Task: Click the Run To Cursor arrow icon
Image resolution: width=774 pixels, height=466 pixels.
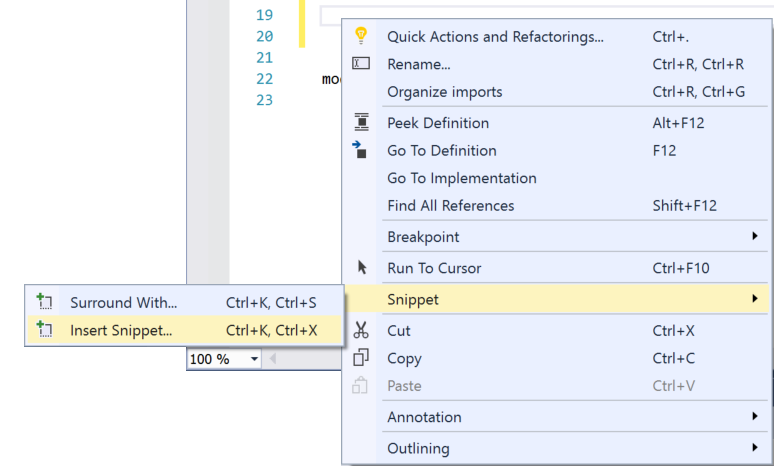Action: click(x=362, y=268)
